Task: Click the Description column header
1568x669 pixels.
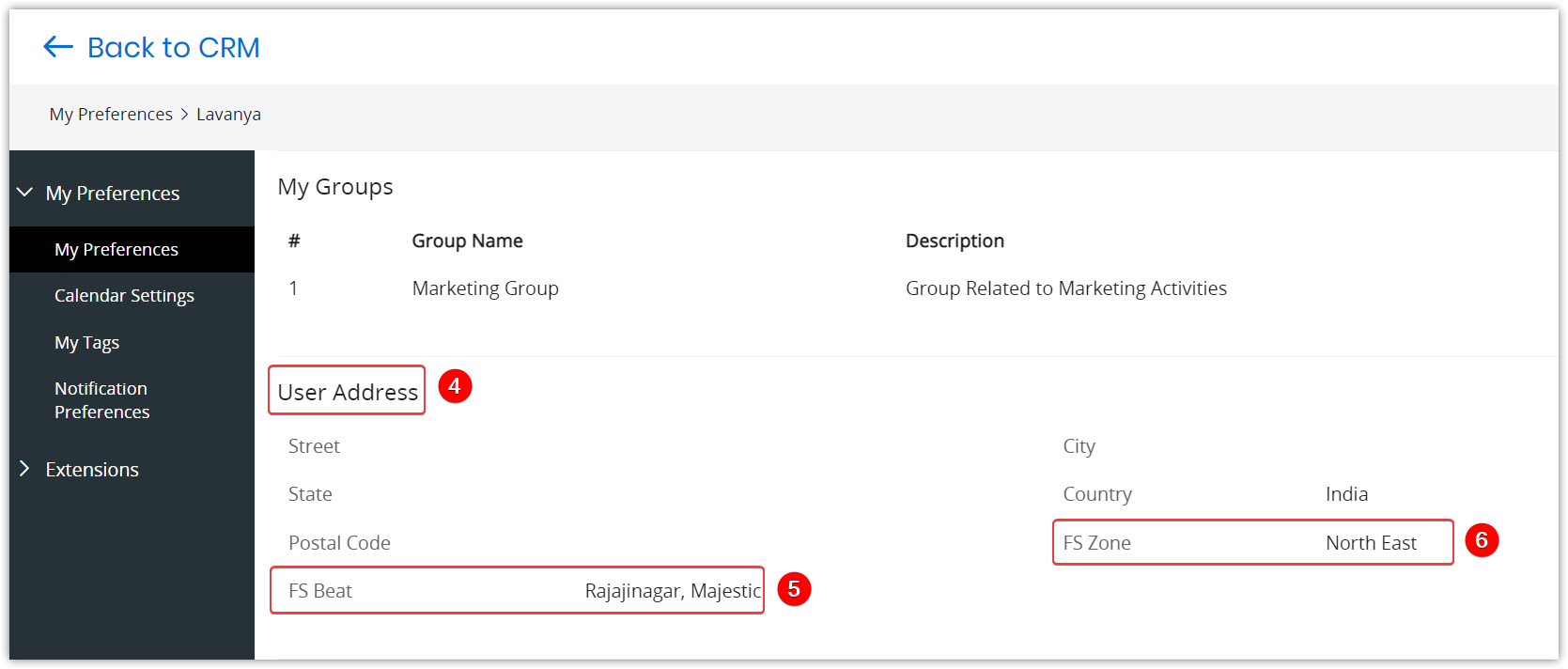Action: (x=955, y=241)
